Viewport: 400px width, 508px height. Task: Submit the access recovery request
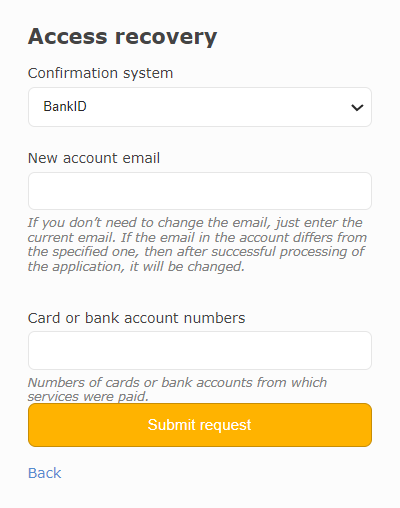(x=200, y=425)
